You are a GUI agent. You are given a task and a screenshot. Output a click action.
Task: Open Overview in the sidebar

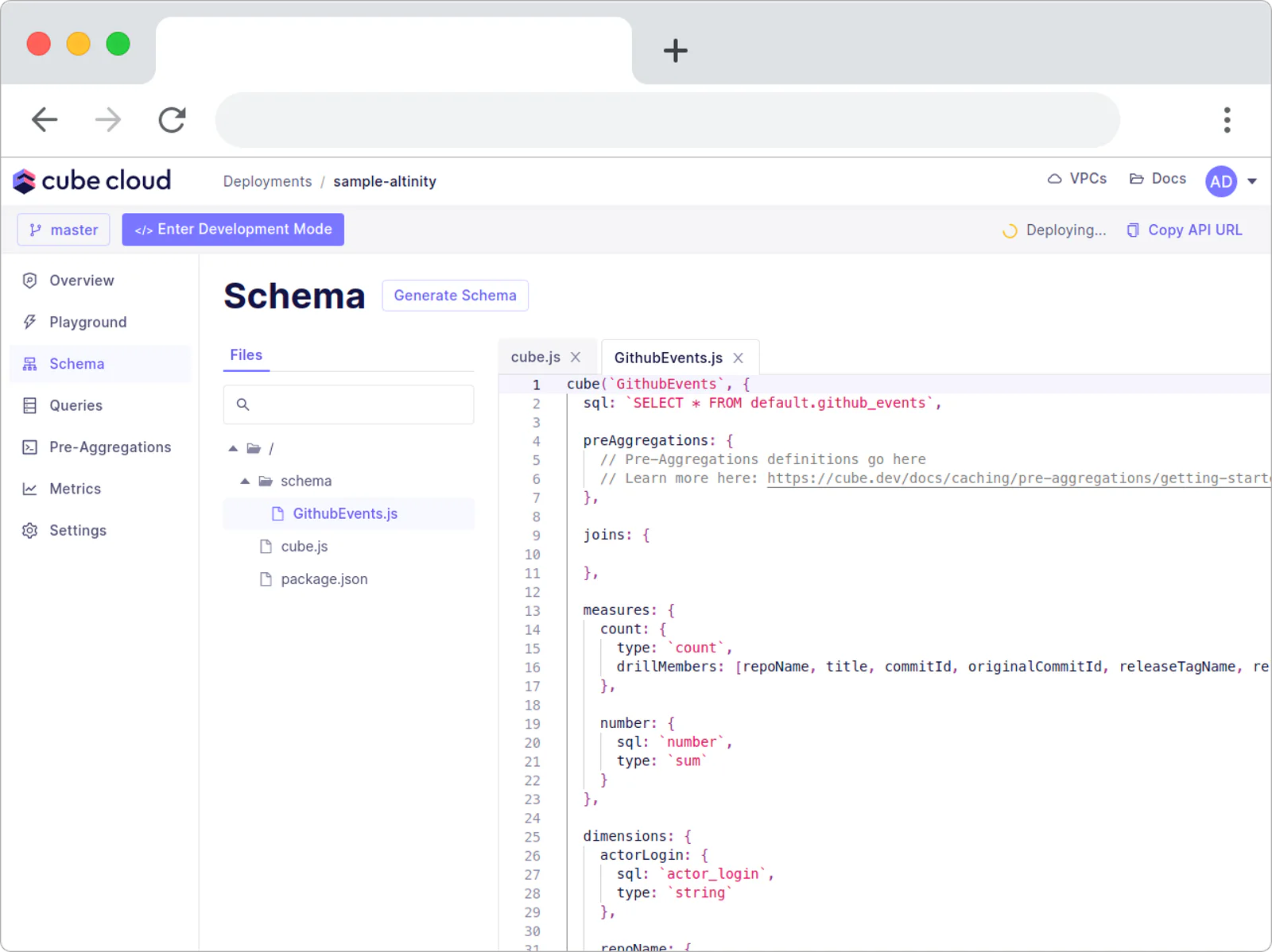(82, 281)
